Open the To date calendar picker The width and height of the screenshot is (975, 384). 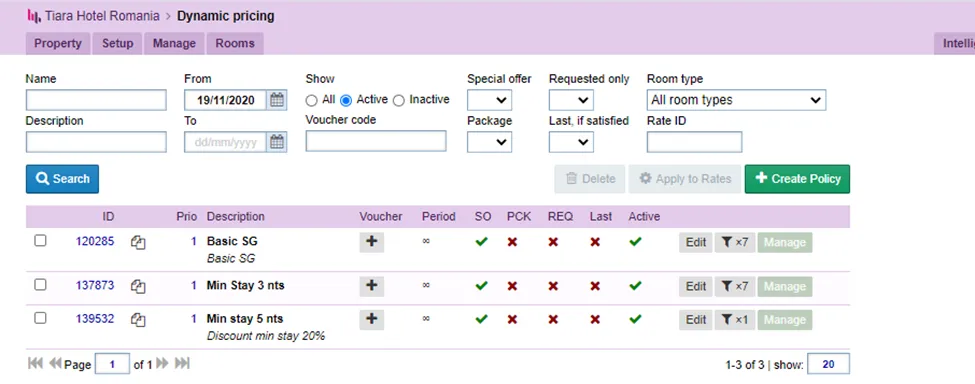tap(277, 142)
